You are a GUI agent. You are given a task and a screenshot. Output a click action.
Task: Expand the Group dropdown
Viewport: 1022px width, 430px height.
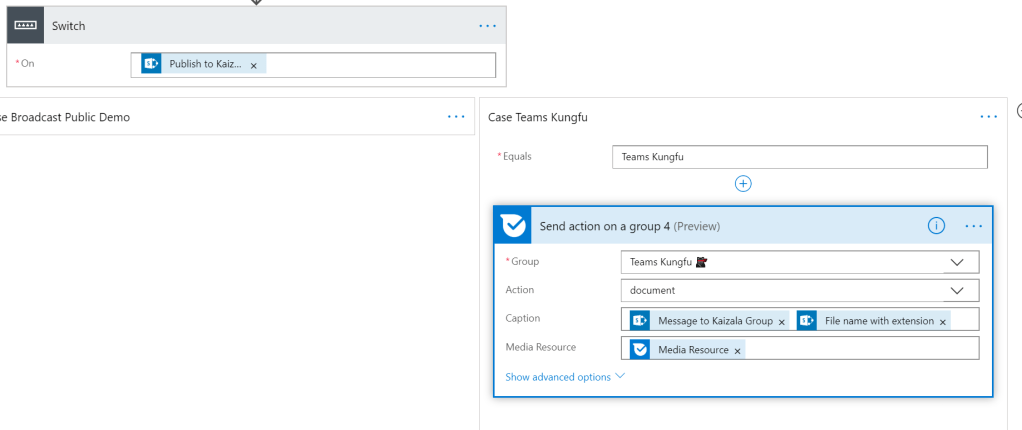click(x=957, y=262)
